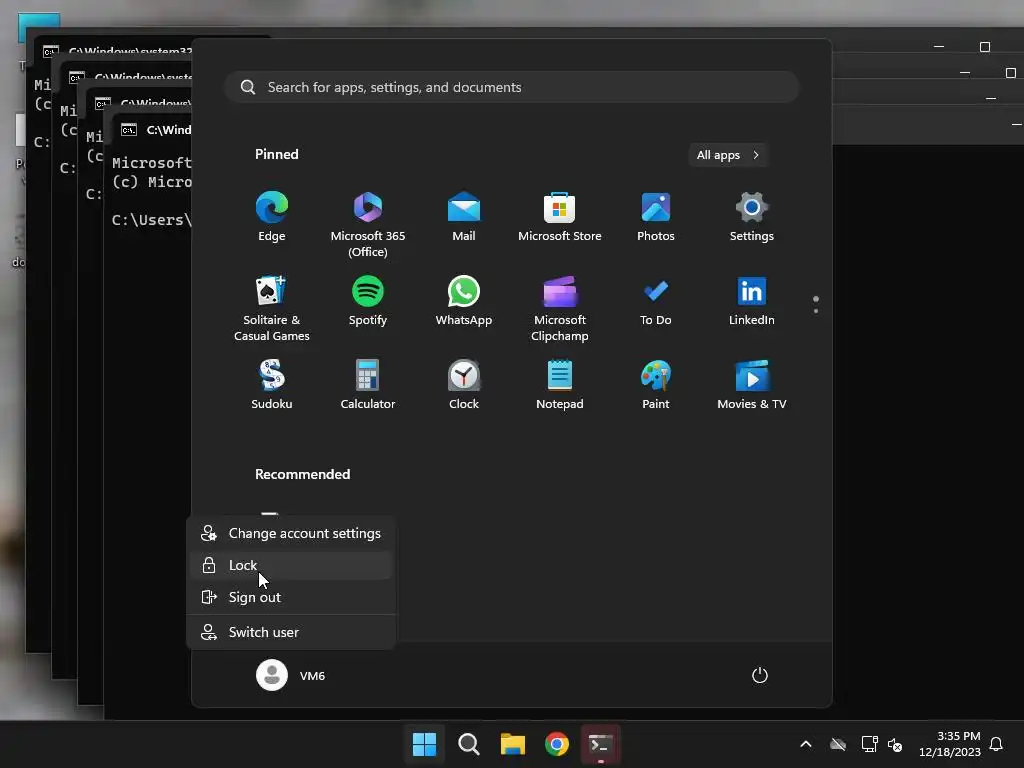Open LinkedIn

pos(752,301)
